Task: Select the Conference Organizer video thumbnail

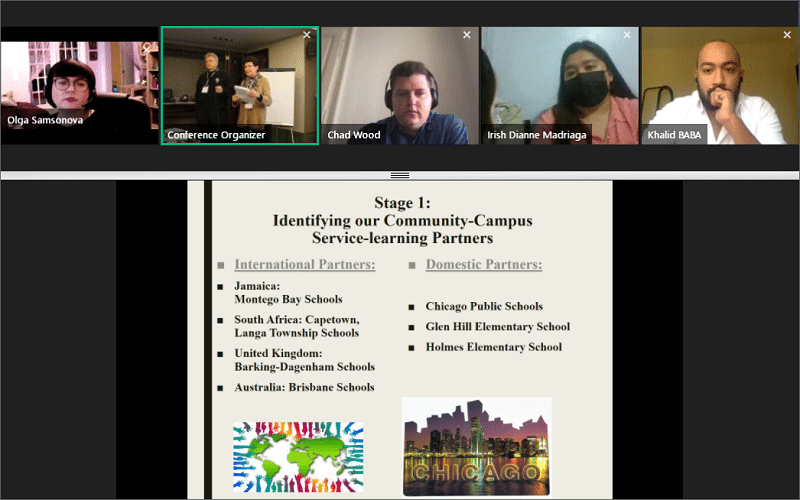Action: click(240, 86)
